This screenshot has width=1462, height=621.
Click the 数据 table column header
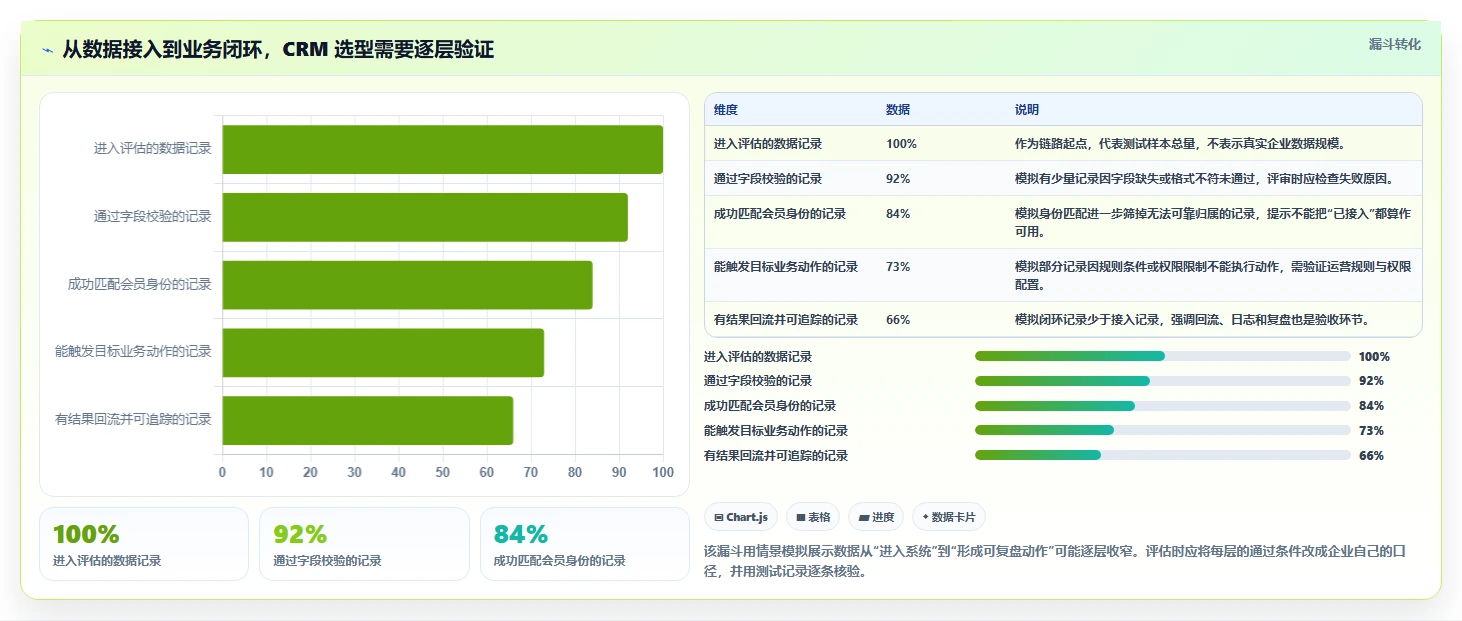(x=898, y=109)
